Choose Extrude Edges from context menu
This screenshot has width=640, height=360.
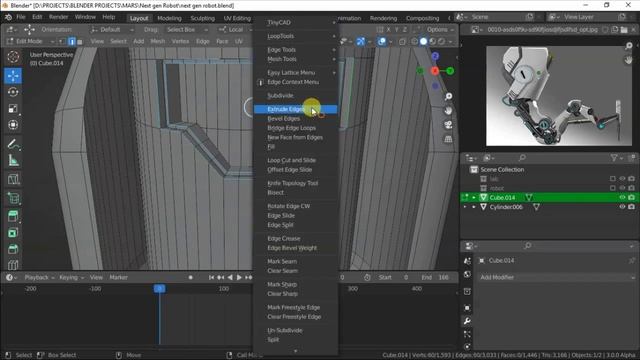coord(296,109)
